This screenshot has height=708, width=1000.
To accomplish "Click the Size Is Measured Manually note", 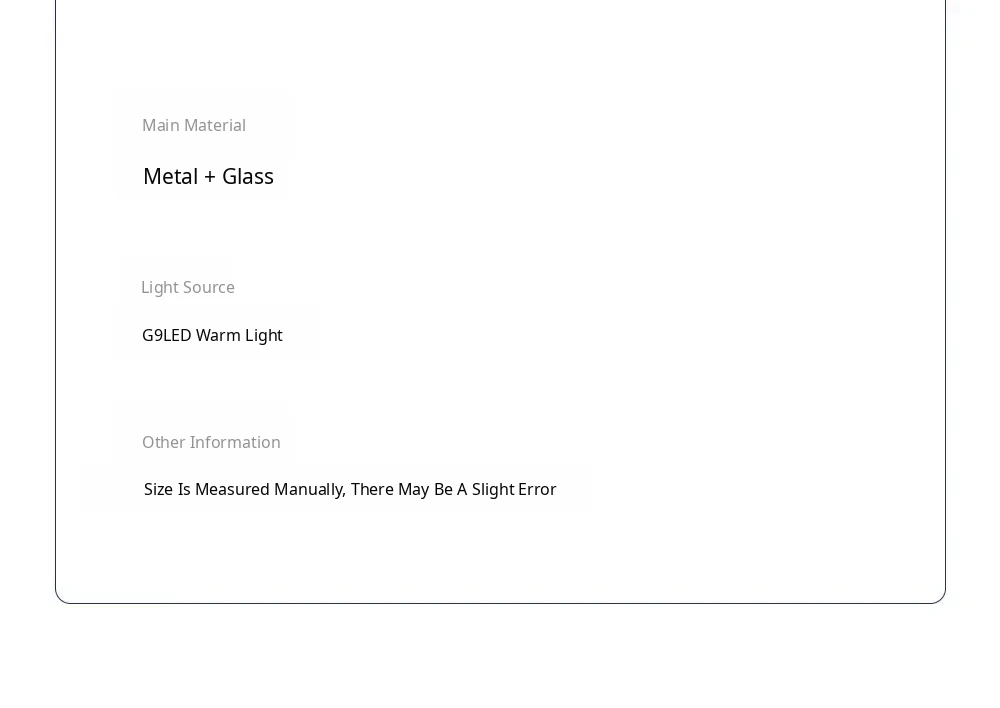I will 350,489.
